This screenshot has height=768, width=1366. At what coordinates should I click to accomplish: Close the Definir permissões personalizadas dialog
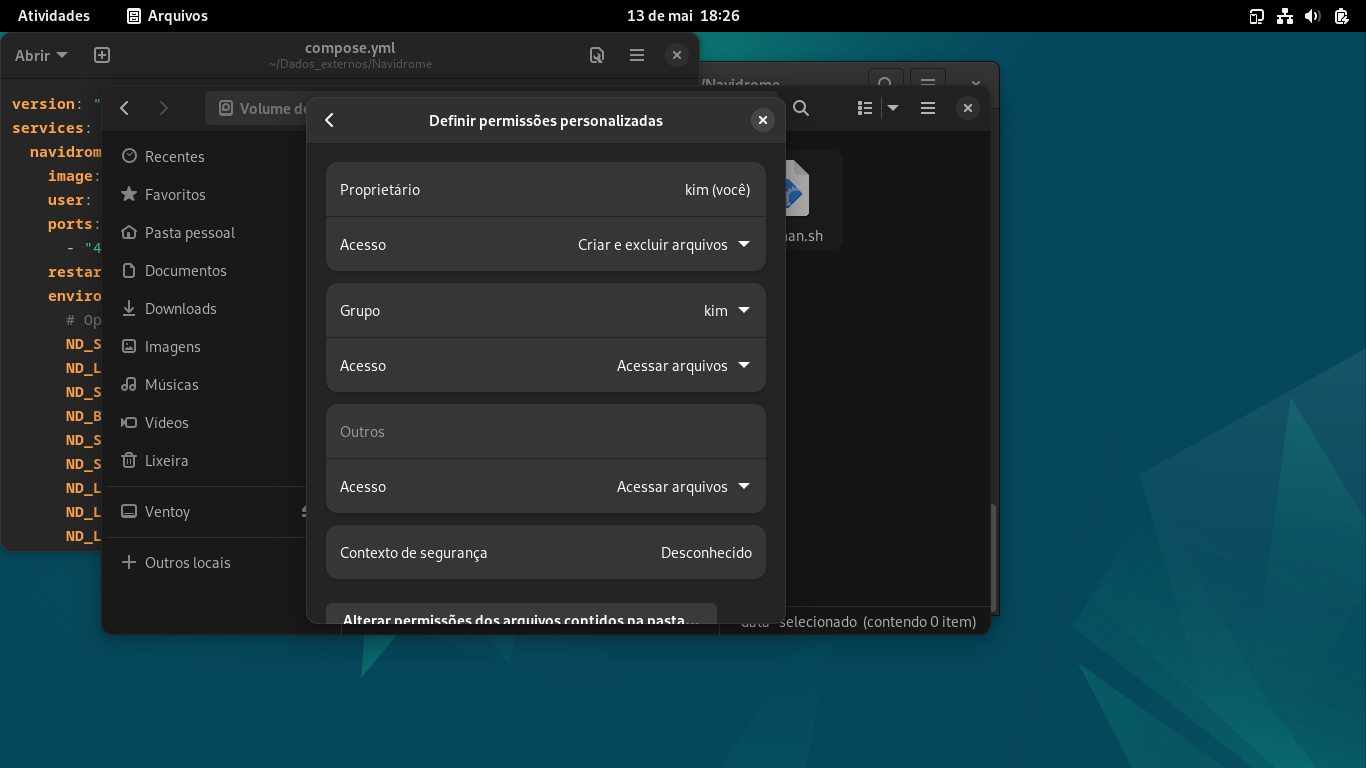(763, 120)
